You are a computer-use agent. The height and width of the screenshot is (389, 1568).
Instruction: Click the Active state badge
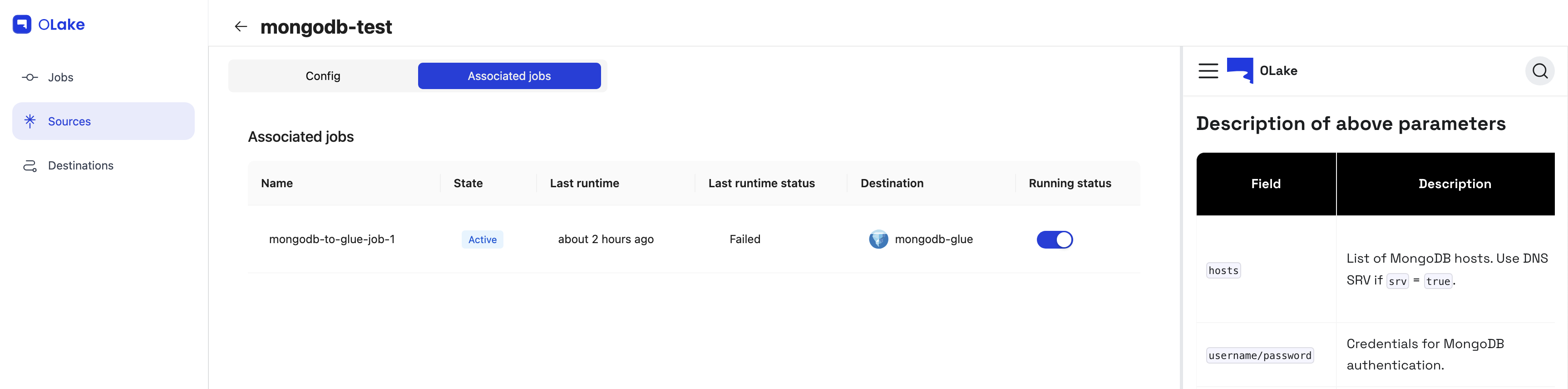483,239
